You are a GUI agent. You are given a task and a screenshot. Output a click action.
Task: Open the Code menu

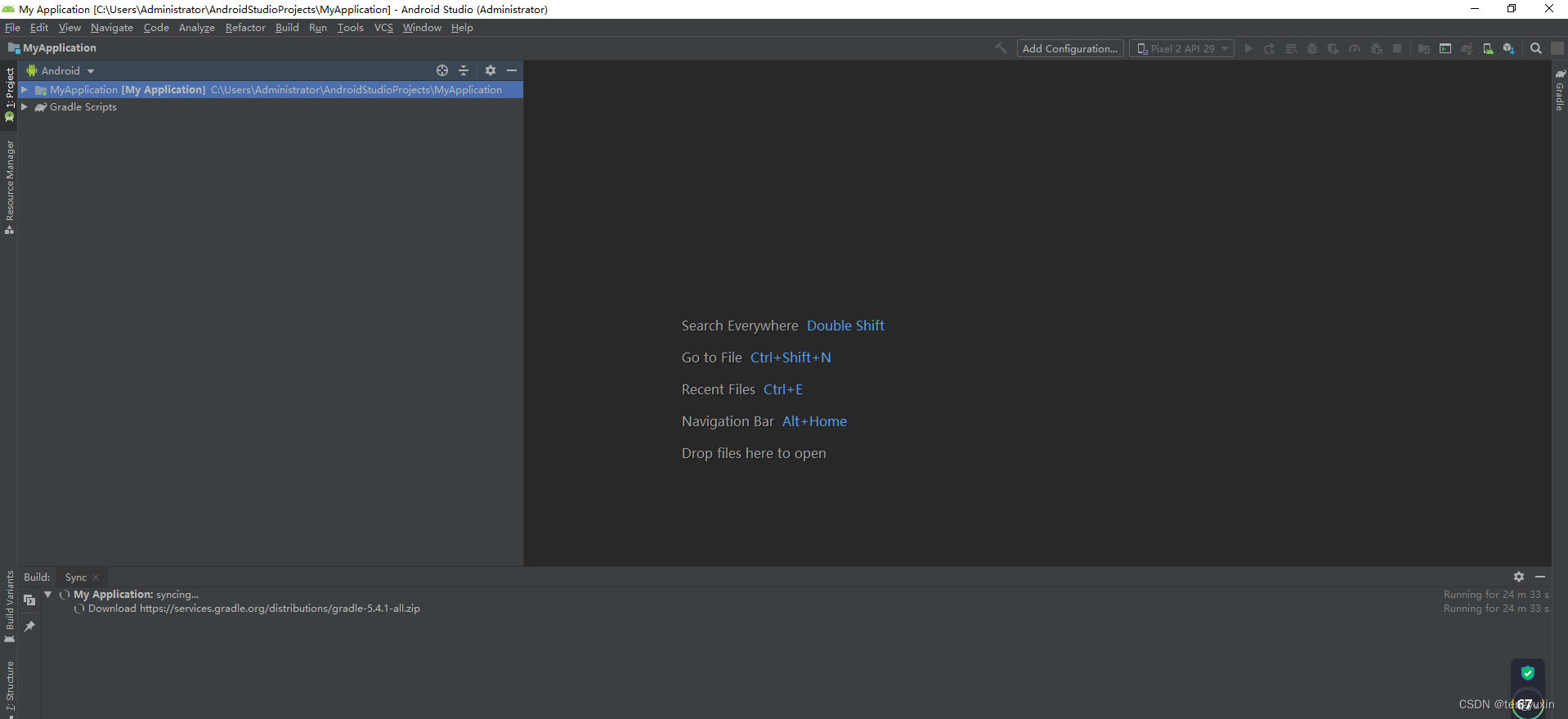[156, 28]
